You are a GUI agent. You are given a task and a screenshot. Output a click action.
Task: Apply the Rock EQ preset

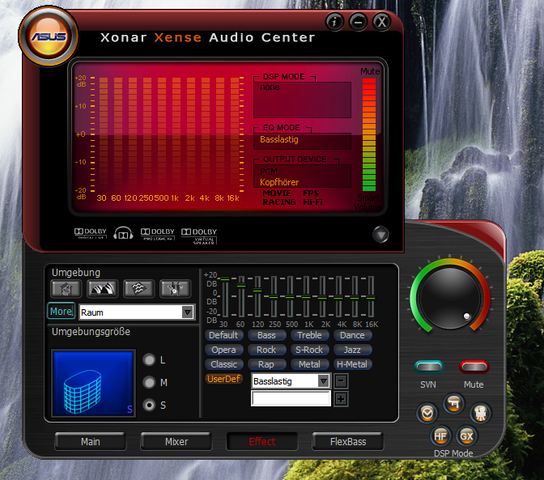coord(266,350)
